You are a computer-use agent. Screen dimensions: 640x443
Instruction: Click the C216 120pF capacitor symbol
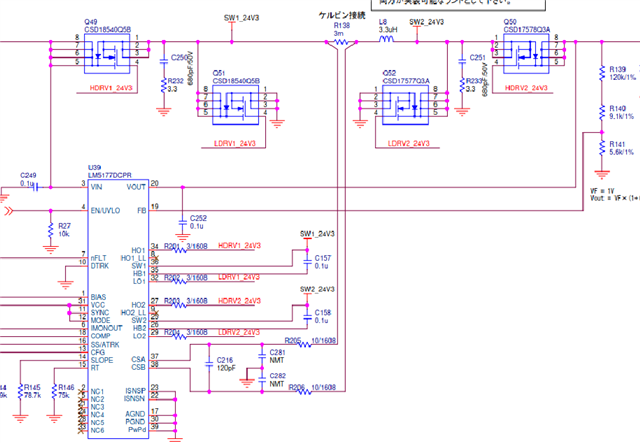tap(209, 364)
